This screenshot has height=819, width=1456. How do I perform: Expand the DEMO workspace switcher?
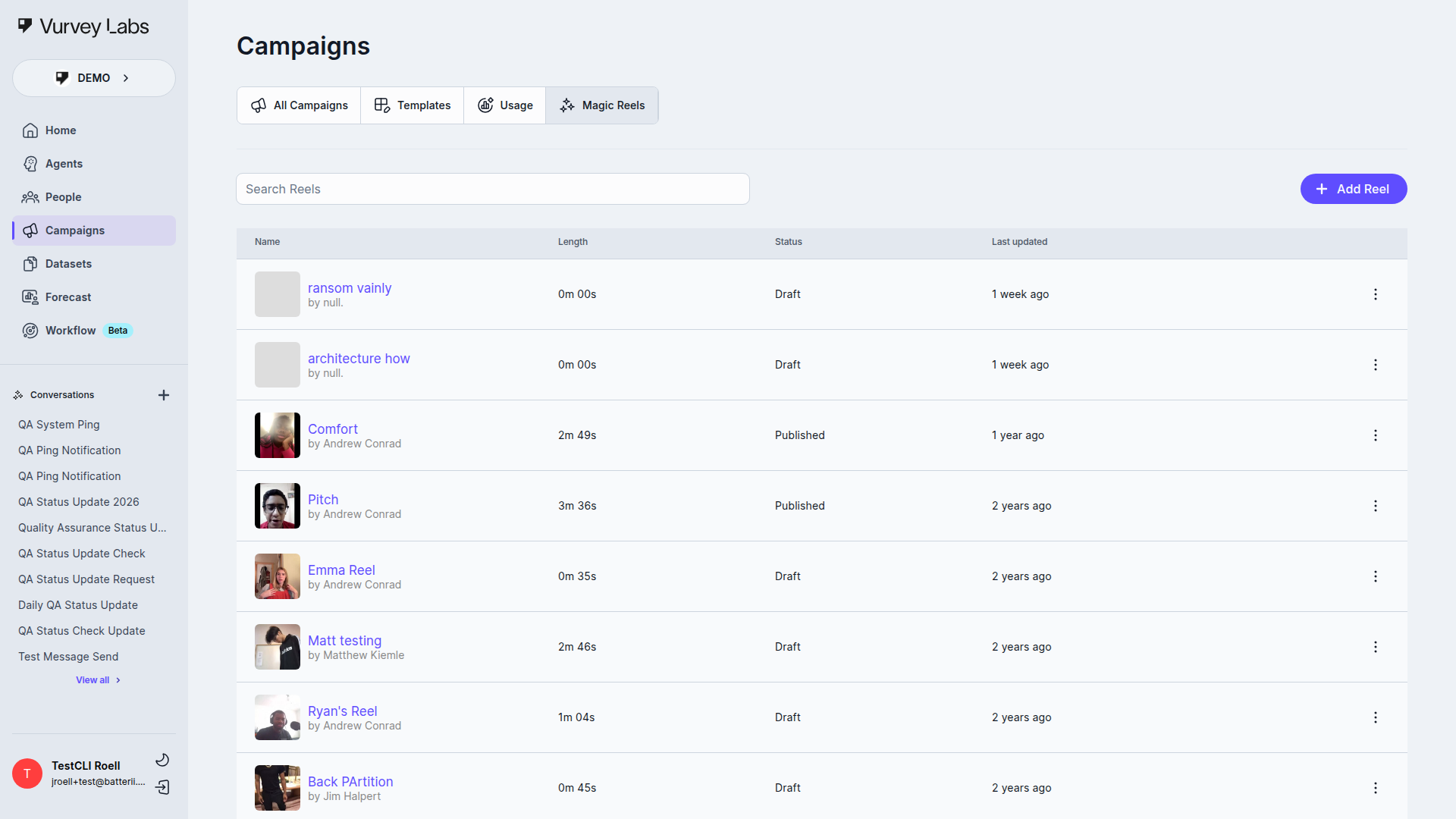click(x=94, y=78)
